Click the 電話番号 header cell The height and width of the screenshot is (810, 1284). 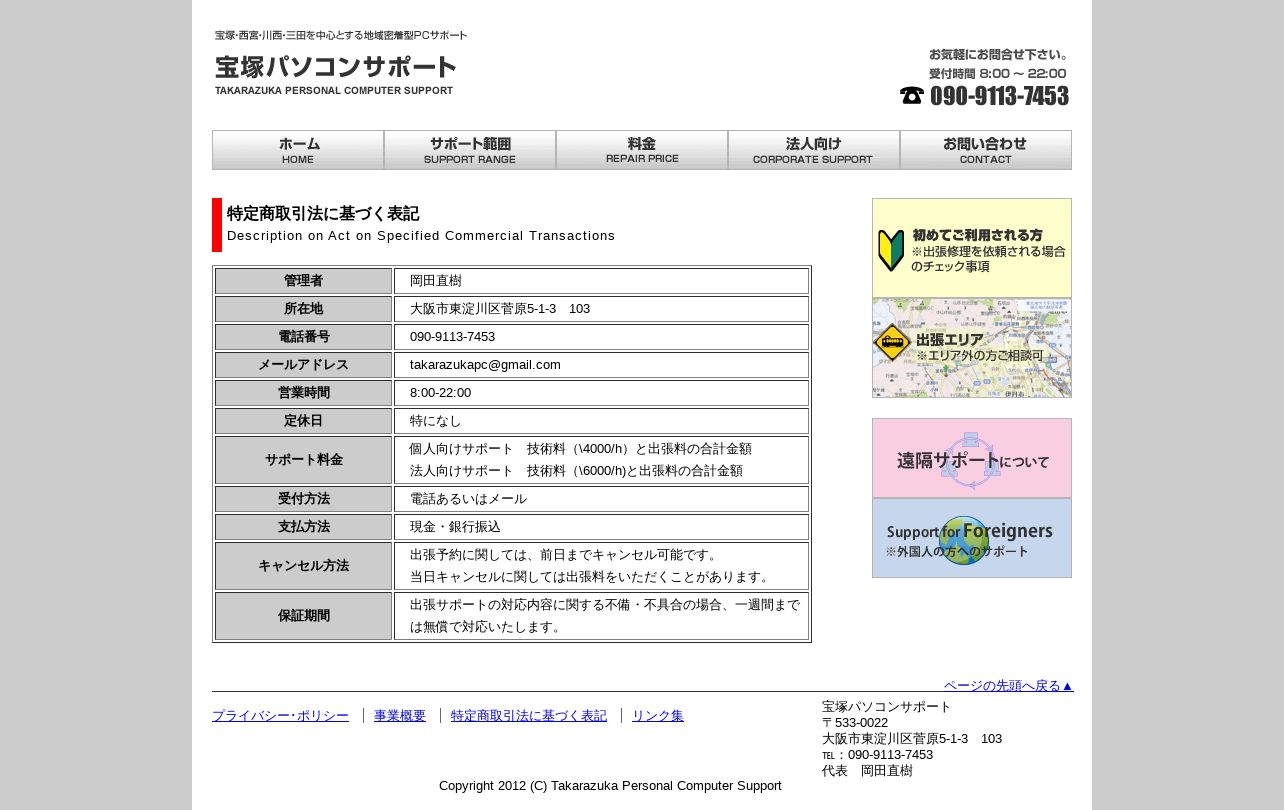tap(303, 337)
